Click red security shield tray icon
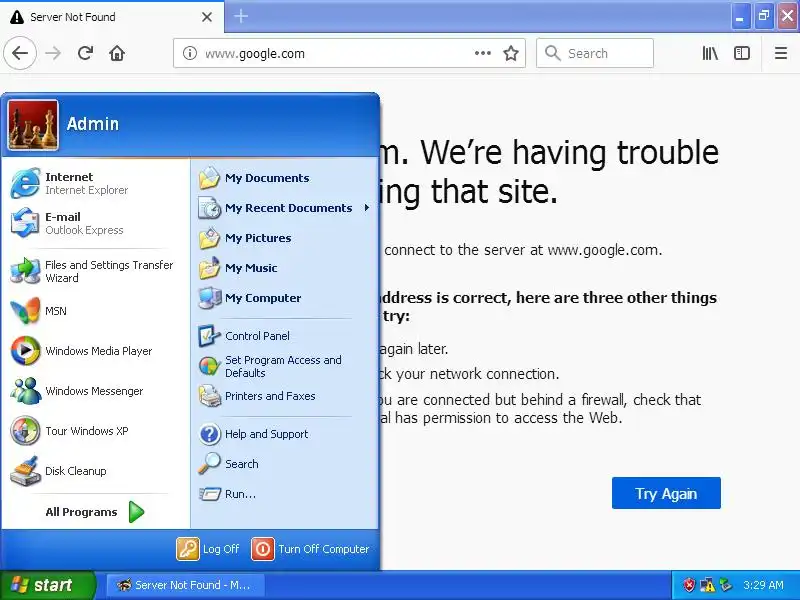 (689, 585)
